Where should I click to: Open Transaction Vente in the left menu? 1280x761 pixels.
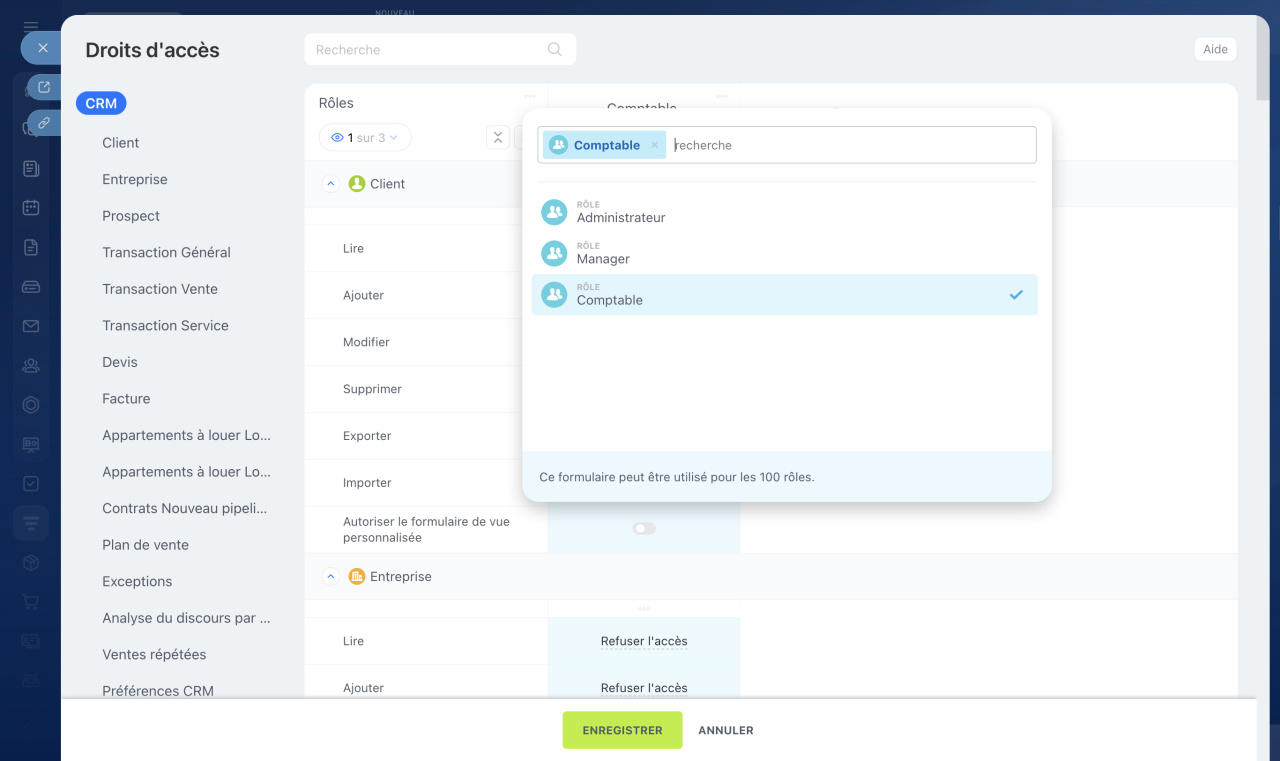pyautogui.click(x=160, y=289)
